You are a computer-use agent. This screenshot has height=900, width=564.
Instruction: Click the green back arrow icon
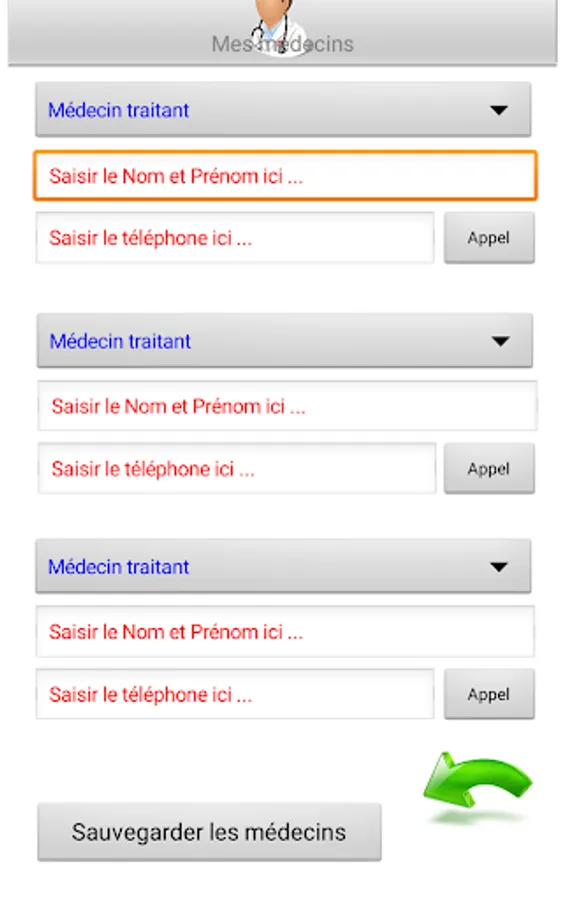pos(477,781)
